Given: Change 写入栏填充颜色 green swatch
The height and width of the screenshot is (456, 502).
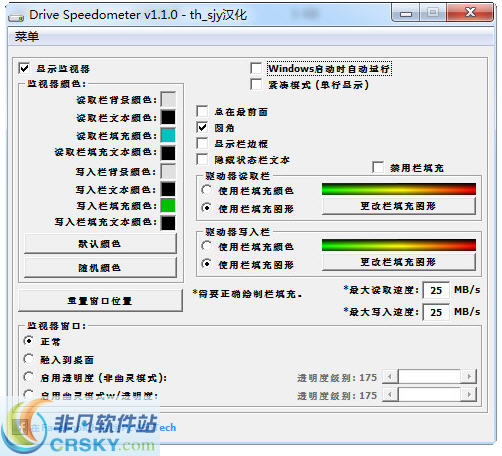Looking at the screenshot, I should click(x=168, y=205).
